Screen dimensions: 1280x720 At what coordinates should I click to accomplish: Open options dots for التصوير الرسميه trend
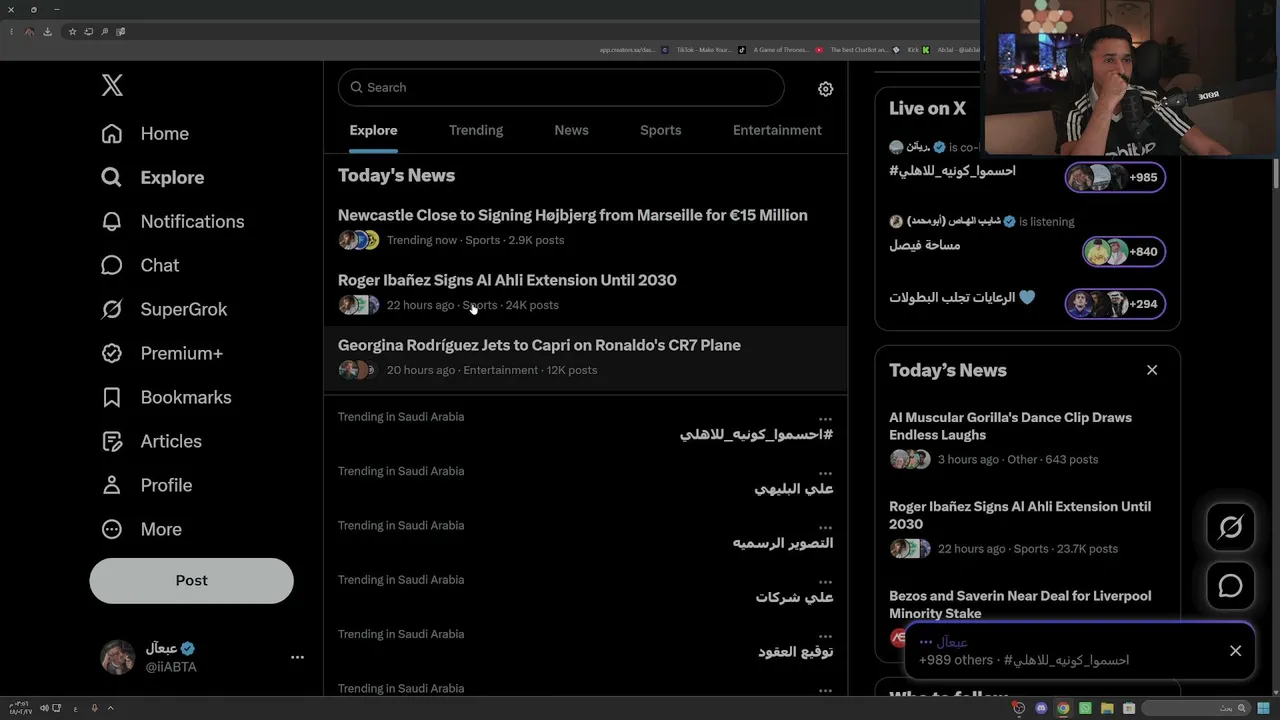point(825,527)
